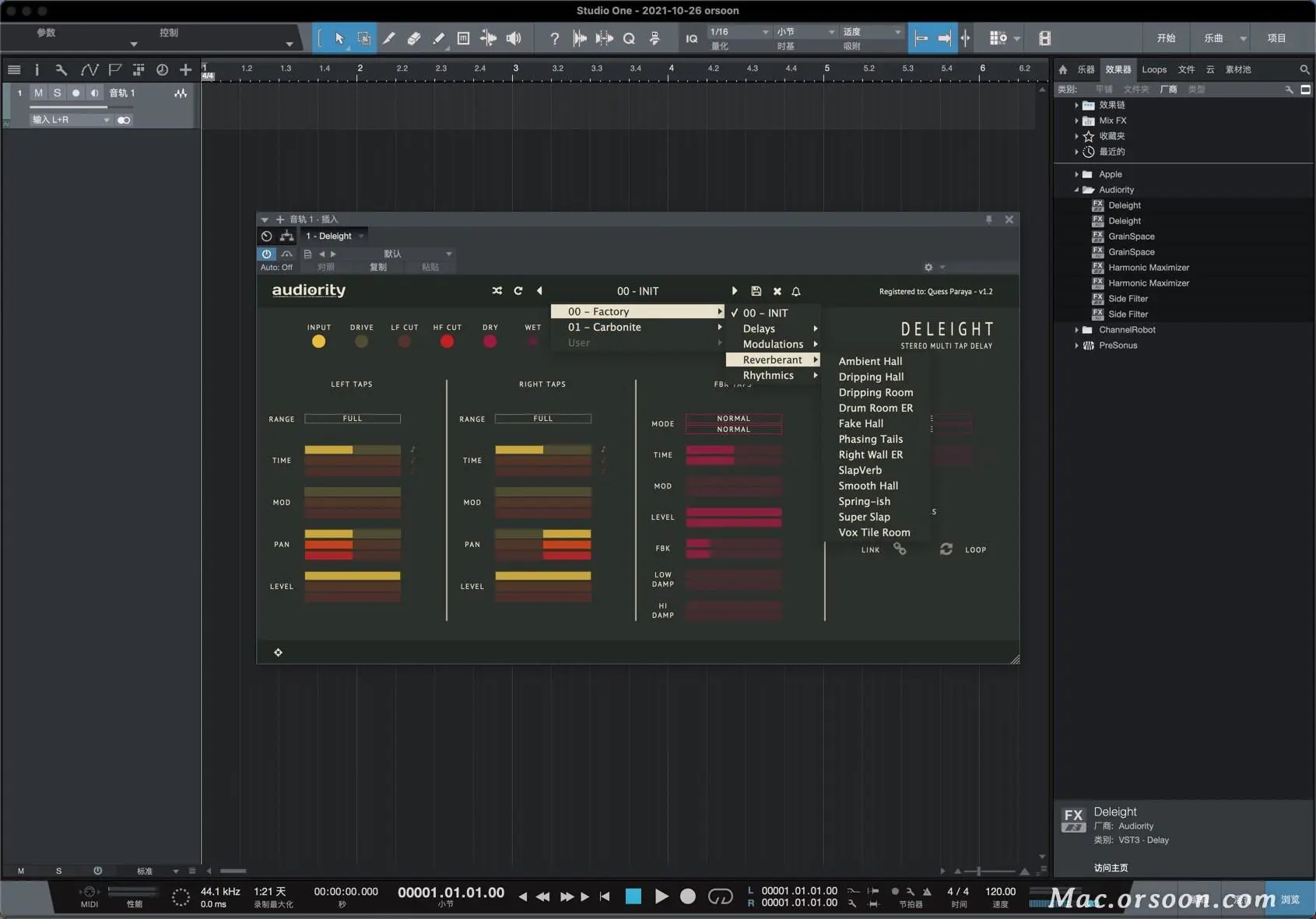Open the Modulations preset submenu

click(773, 344)
